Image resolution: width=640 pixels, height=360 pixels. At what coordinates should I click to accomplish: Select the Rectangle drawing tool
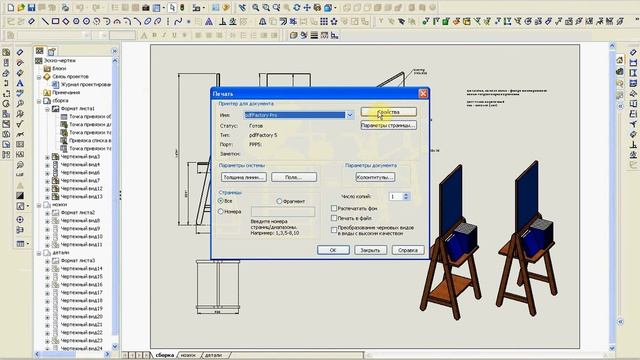56,21
